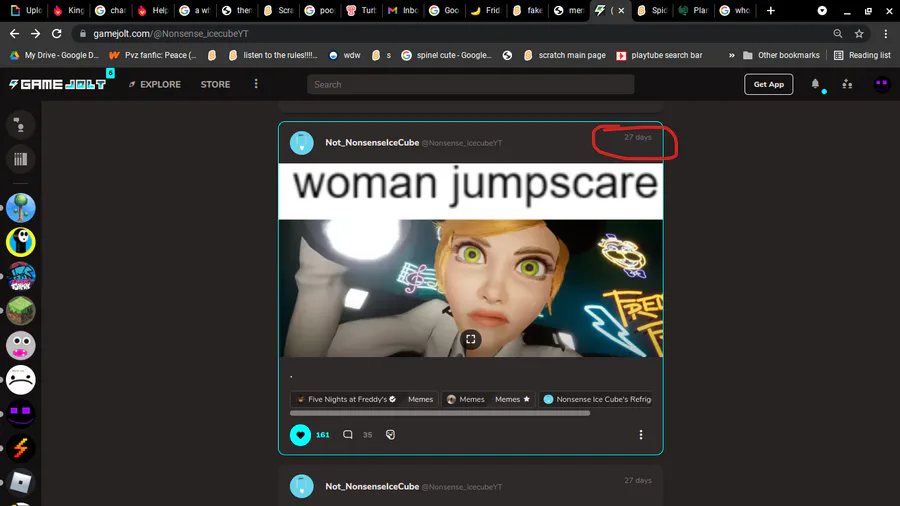
Task: Open the orange lightning bolt community
Action: (21, 449)
